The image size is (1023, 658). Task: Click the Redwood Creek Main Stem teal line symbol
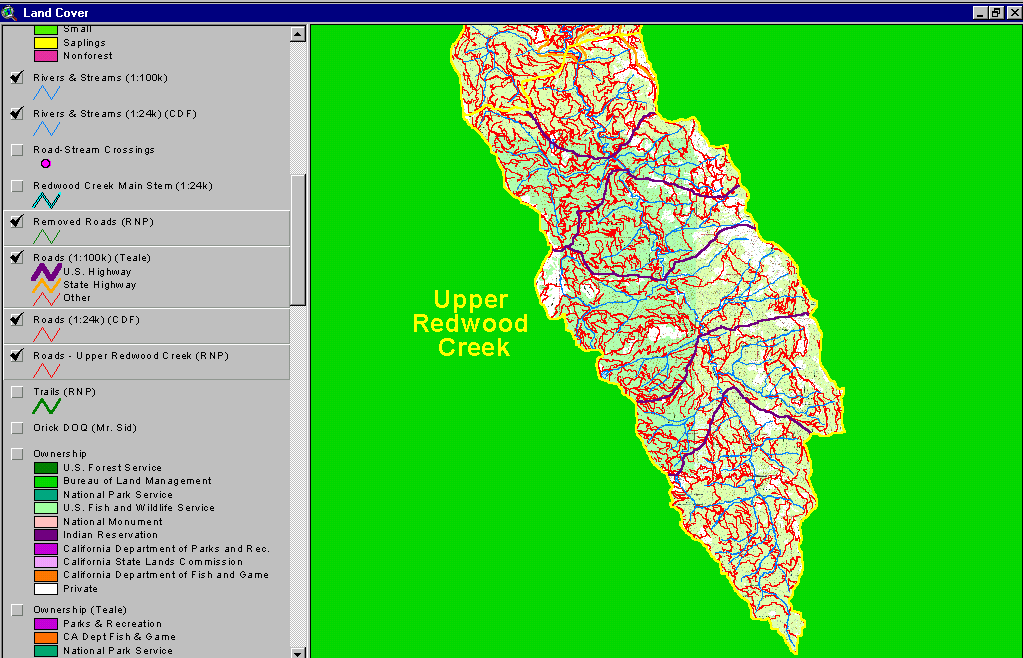[x=46, y=201]
